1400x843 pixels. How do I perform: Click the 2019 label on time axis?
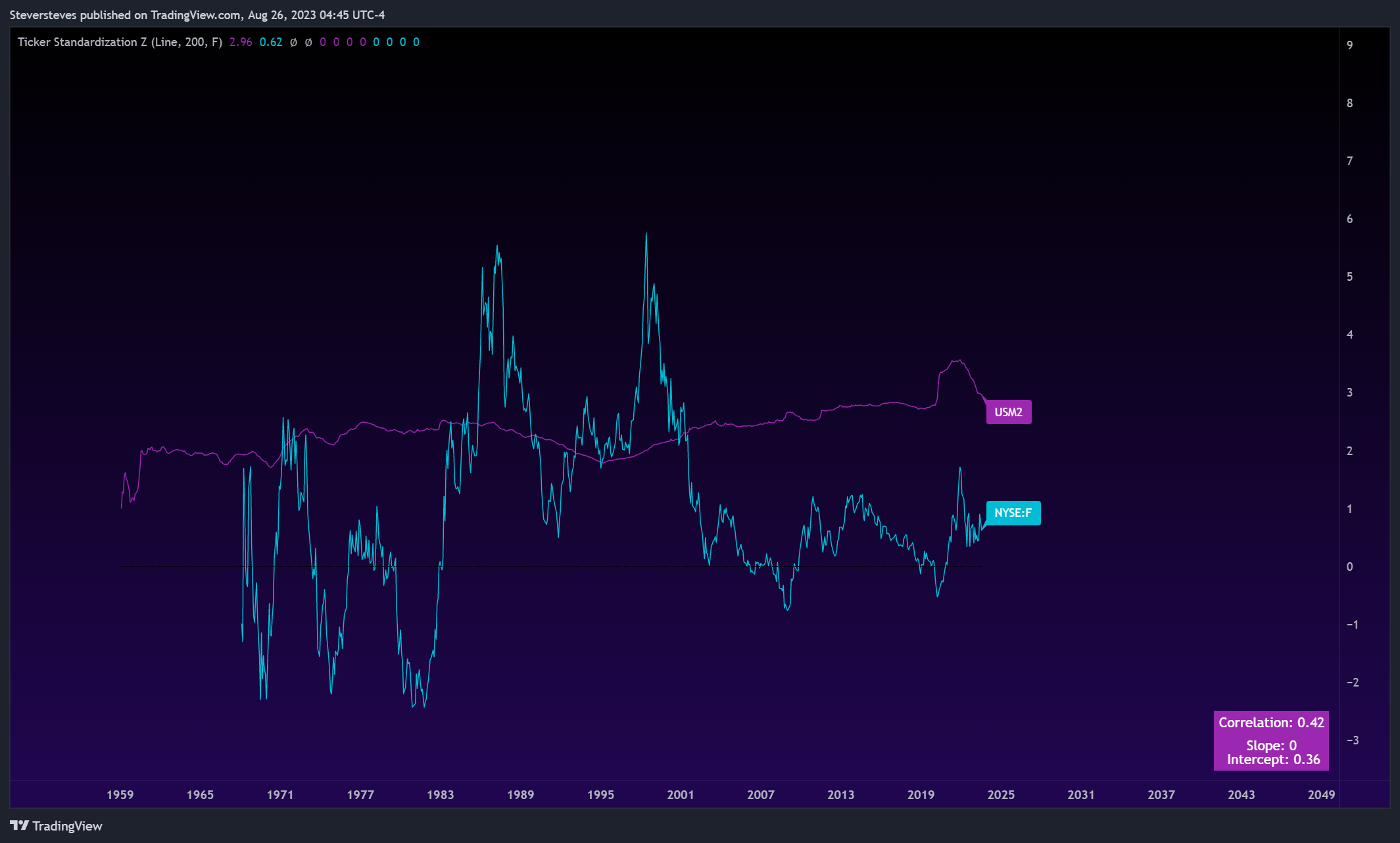[921, 794]
